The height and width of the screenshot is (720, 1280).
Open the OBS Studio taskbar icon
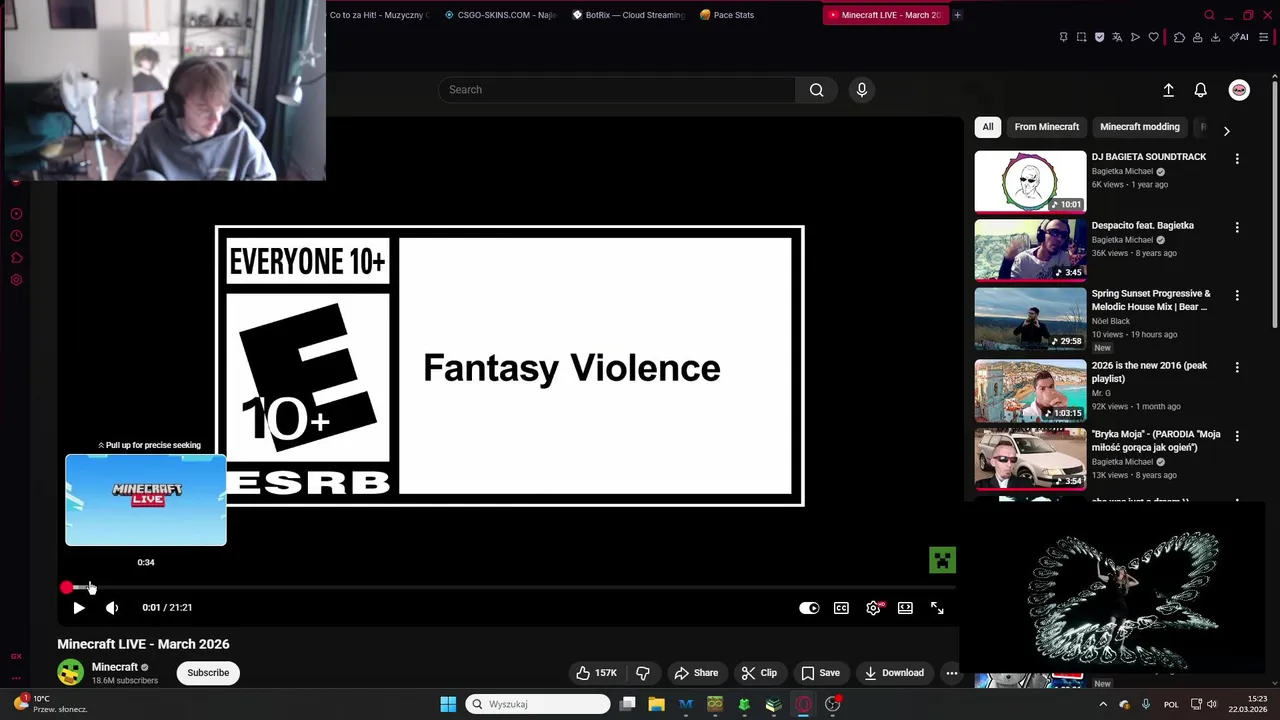[832, 704]
